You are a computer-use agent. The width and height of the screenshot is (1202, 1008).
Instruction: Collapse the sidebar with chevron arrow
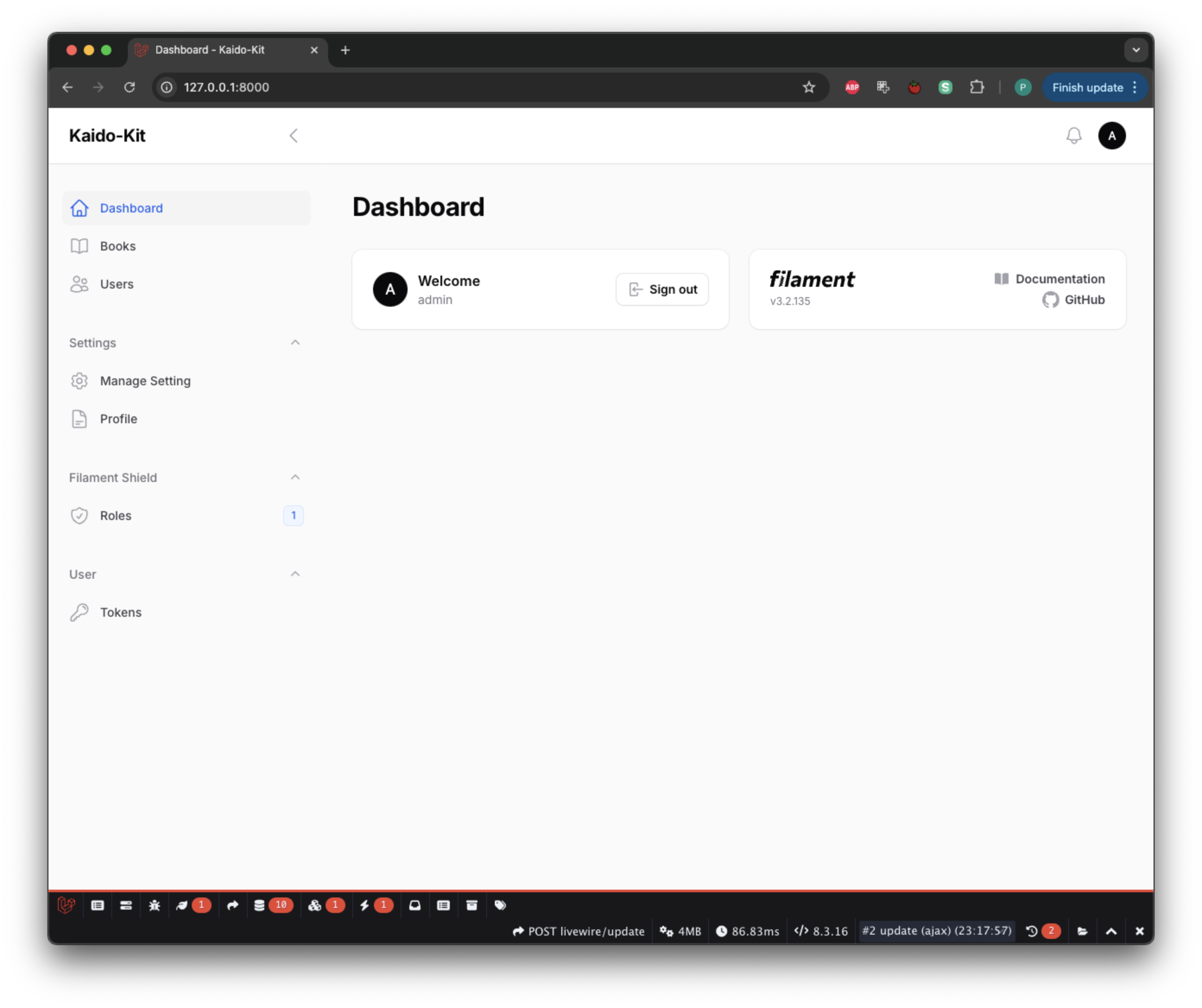294,136
